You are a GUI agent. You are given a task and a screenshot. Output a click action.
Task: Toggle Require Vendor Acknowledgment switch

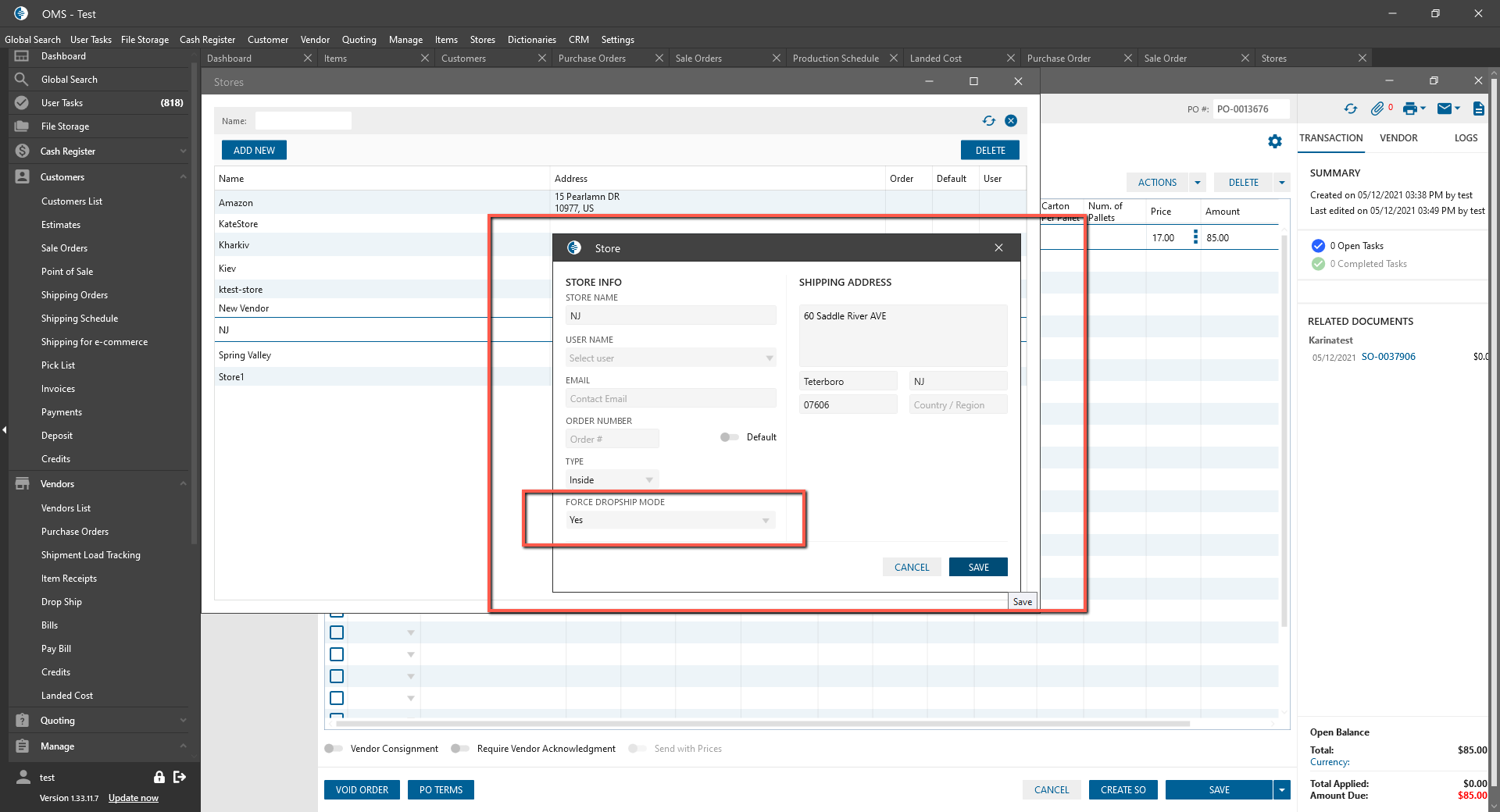[x=460, y=749]
